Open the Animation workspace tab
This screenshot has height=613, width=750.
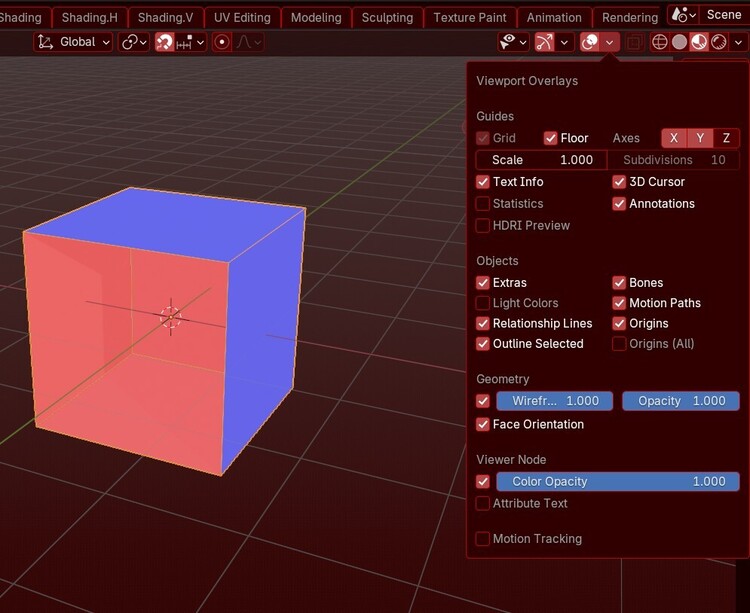coord(554,18)
